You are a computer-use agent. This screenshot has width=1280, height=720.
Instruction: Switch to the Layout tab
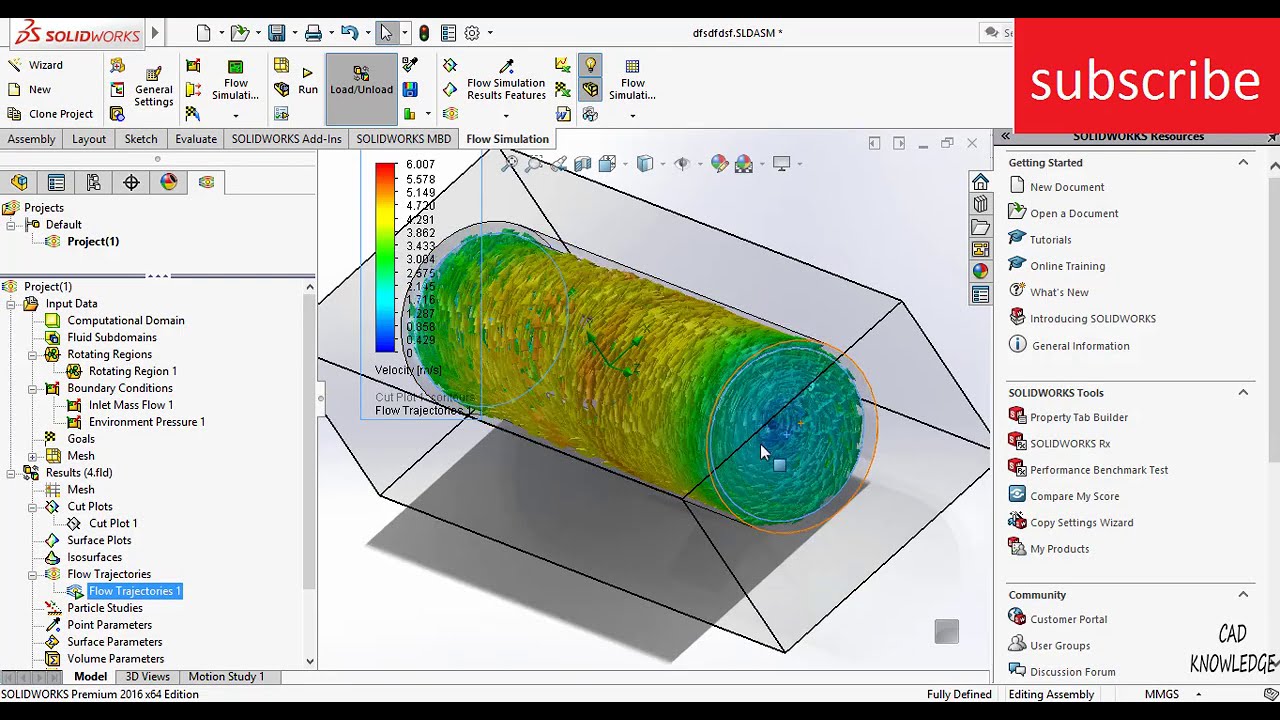(89, 139)
